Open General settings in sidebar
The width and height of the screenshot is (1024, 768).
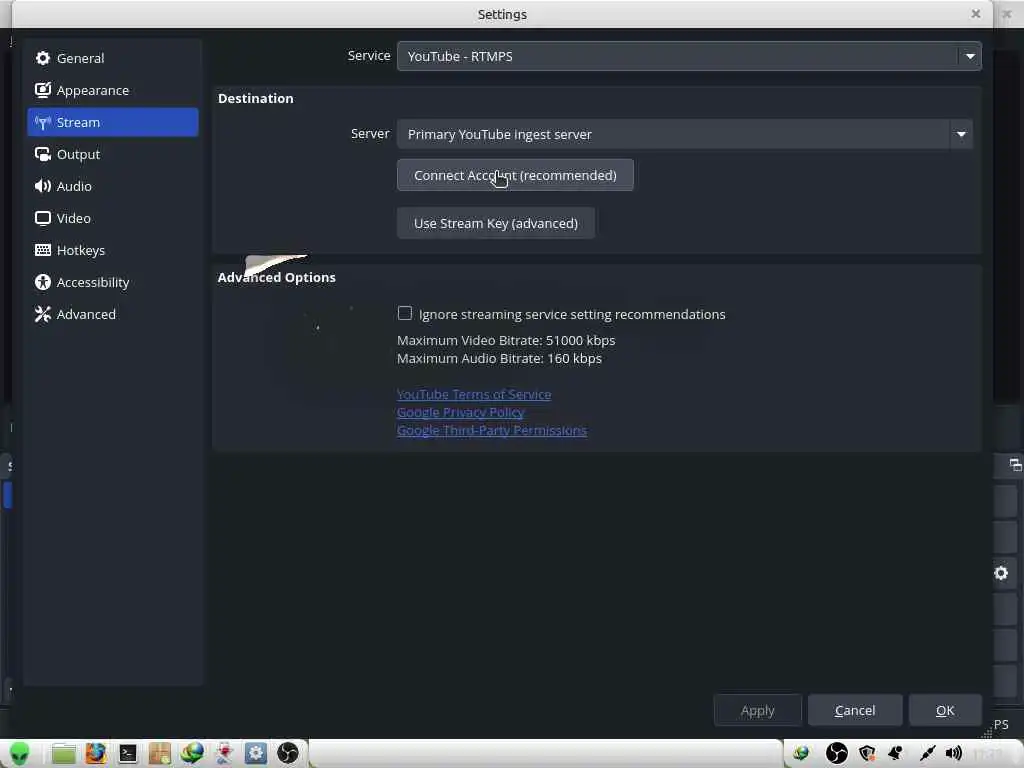[x=112, y=58]
